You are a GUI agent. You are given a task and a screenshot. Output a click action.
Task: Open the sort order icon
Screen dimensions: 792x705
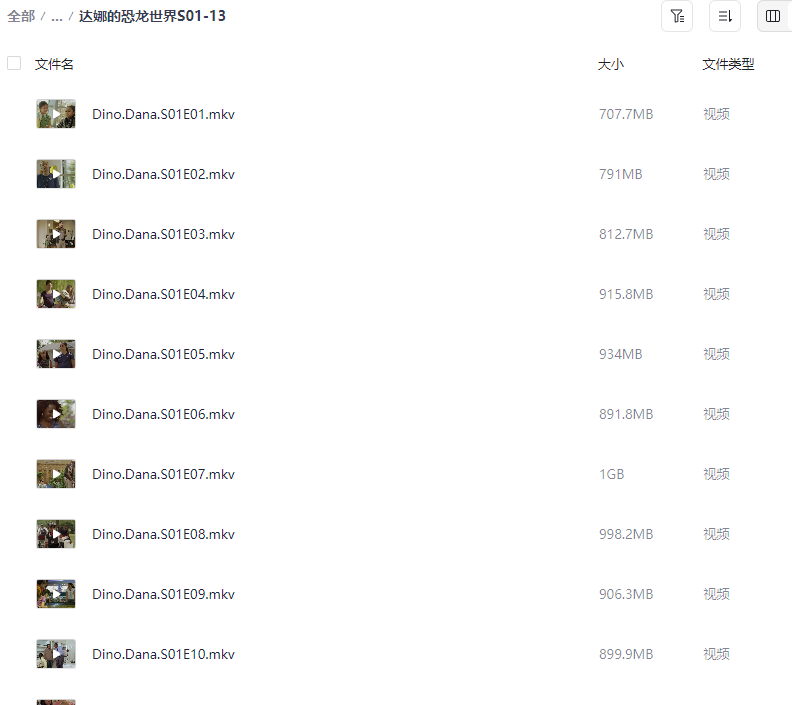click(725, 16)
